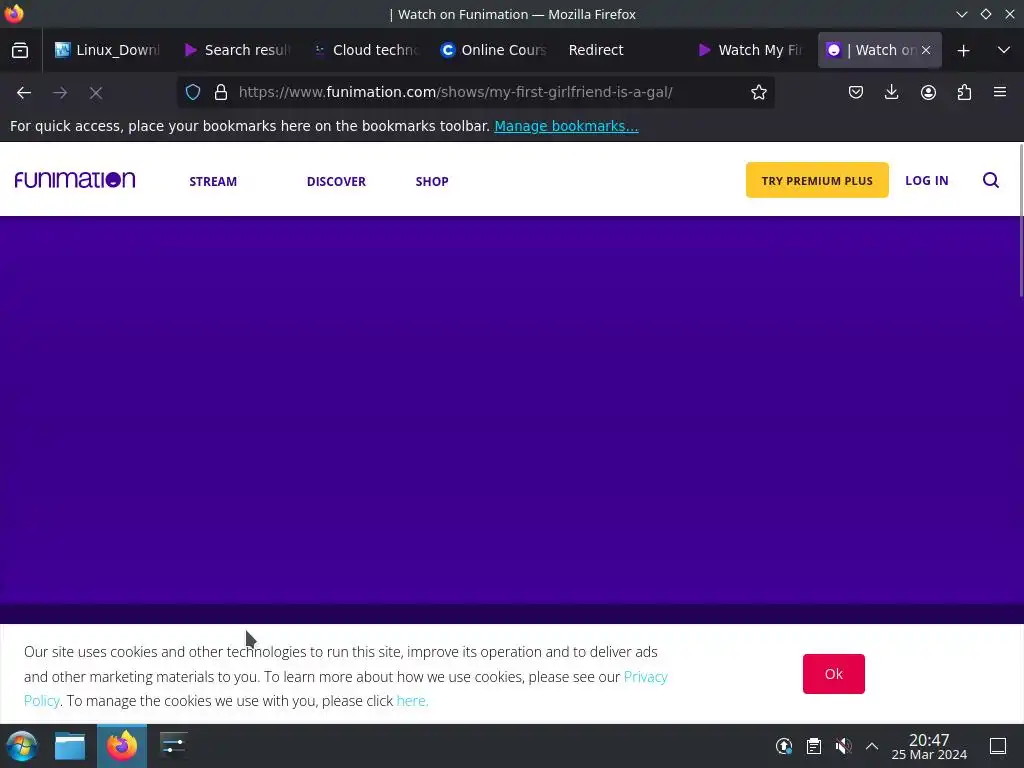Open the Extensions panel
The image size is (1024, 768).
point(964,92)
